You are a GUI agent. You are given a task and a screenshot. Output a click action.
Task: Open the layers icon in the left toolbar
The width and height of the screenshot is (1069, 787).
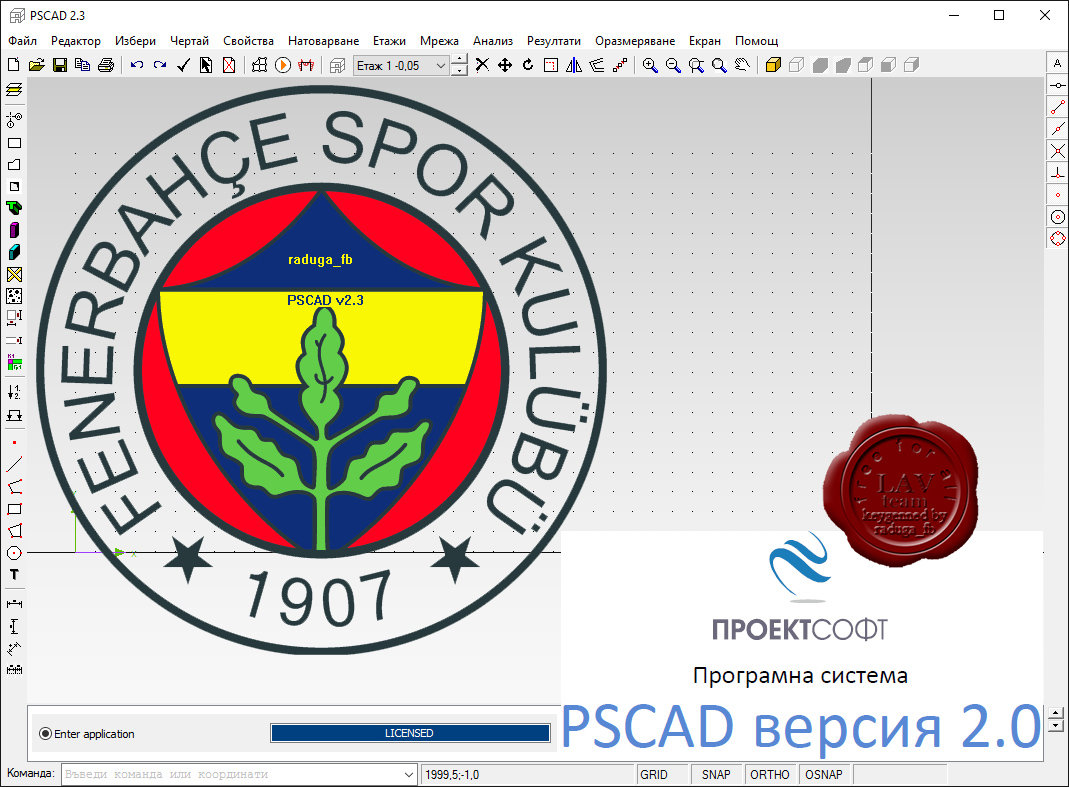pyautogui.click(x=14, y=90)
